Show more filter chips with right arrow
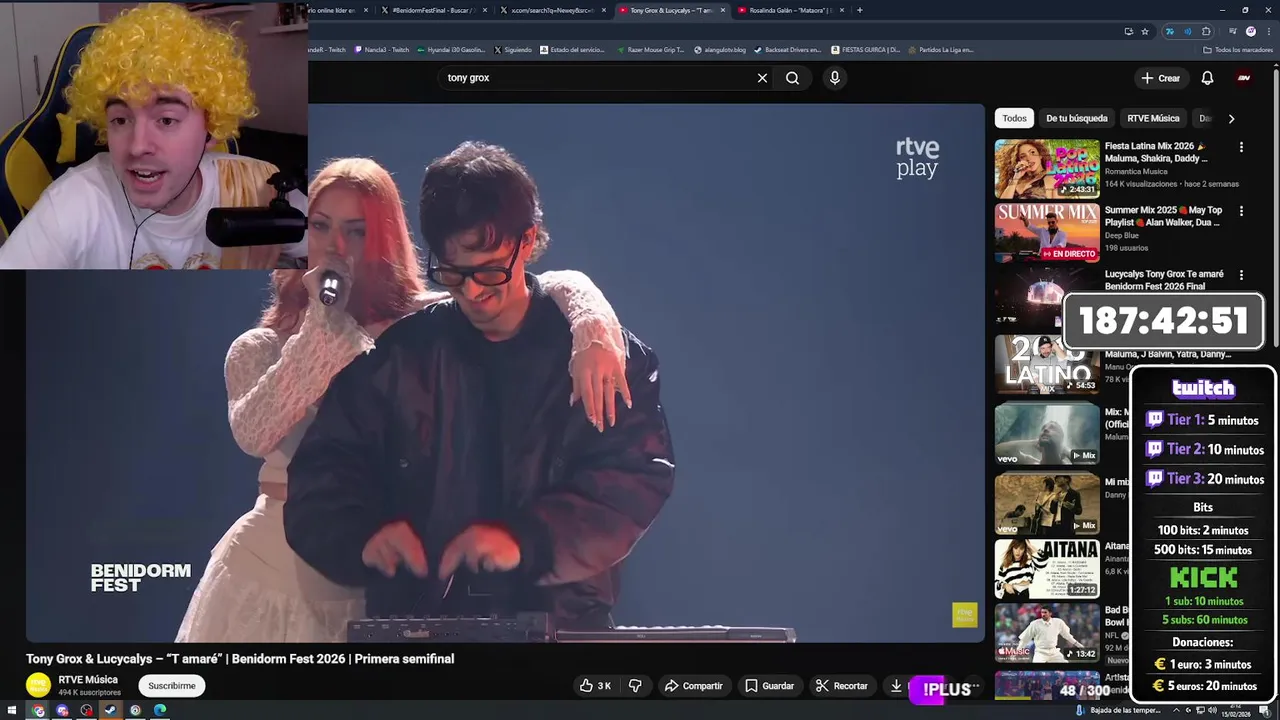Image resolution: width=1280 pixels, height=720 pixels. click(1231, 118)
